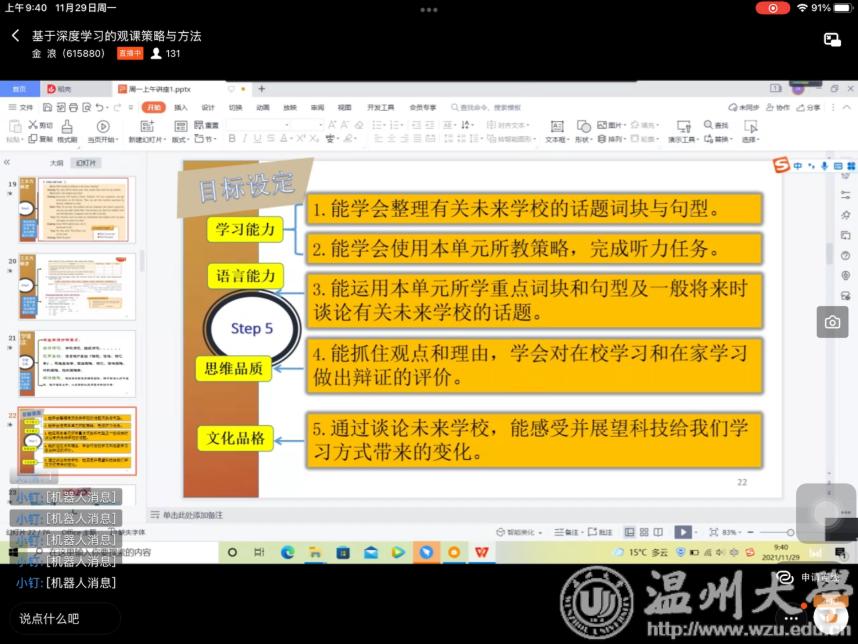Toggle normal view icon in status bar
Screen dimensions: 858x644
(630, 532)
